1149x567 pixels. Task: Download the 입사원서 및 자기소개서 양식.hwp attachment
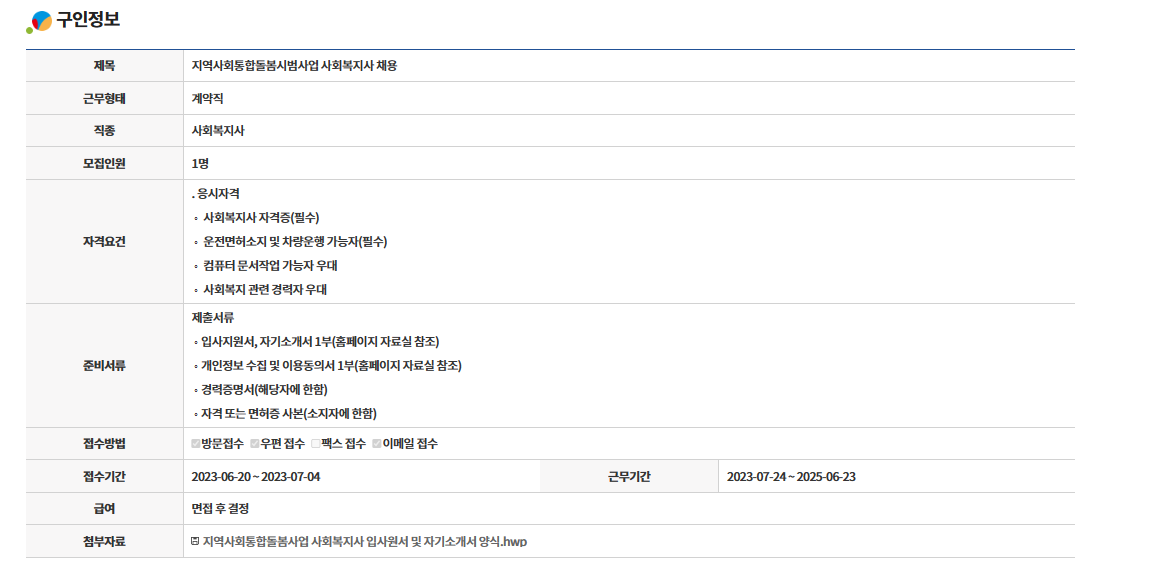(x=364, y=541)
